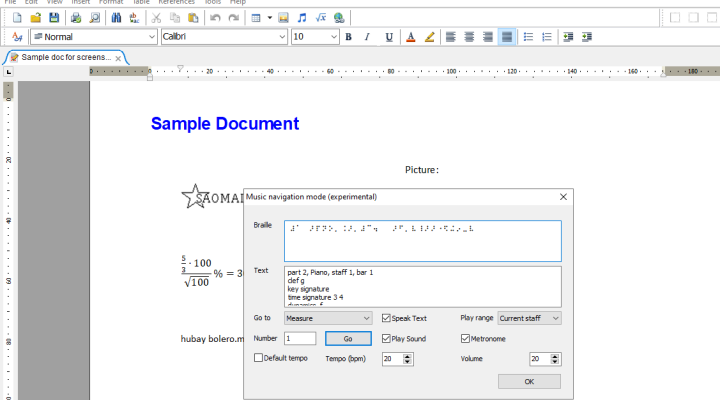Click in the Braille output box
Screen dimensions: 720x400
pos(422,241)
